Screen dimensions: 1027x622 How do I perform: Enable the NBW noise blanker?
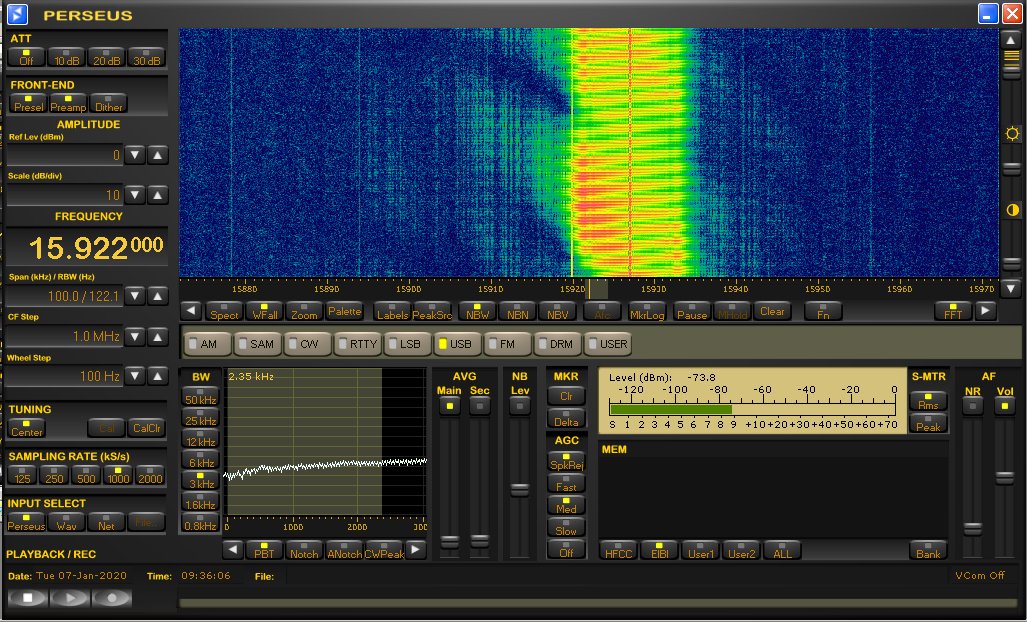(x=477, y=311)
